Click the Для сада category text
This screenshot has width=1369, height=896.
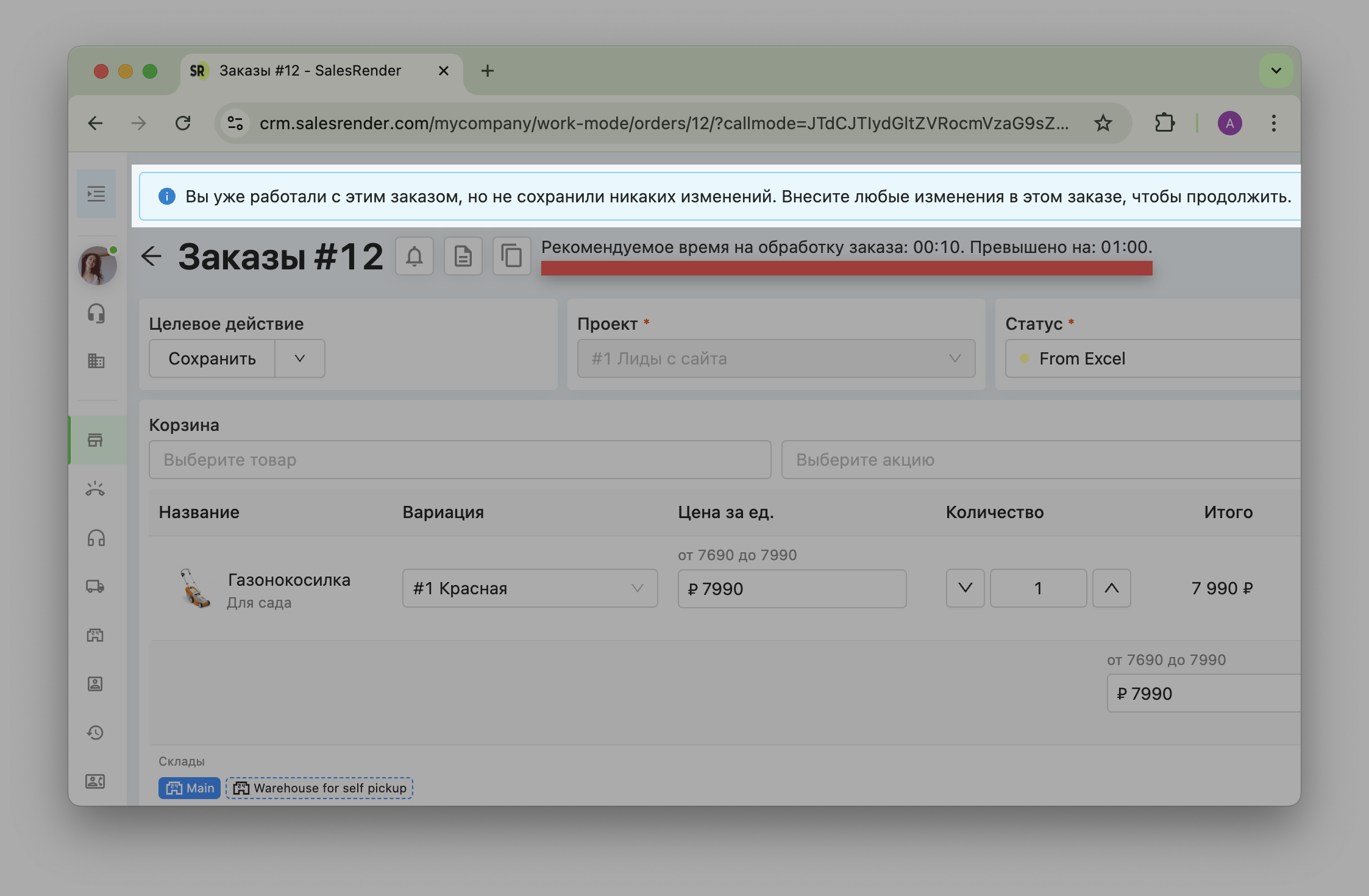tap(259, 603)
